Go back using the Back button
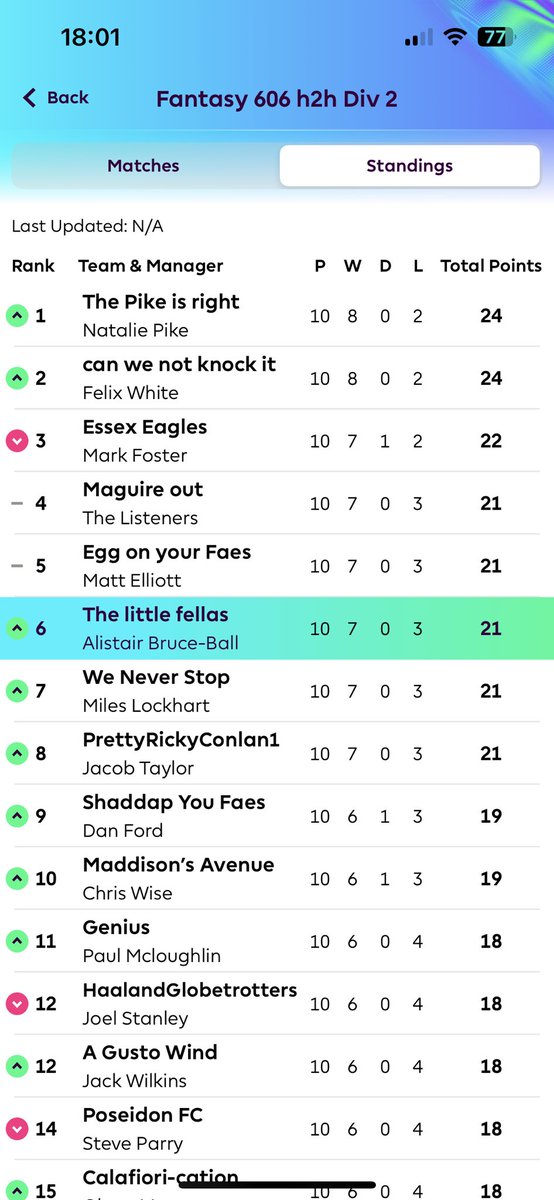This screenshot has width=554, height=1200. [56, 97]
